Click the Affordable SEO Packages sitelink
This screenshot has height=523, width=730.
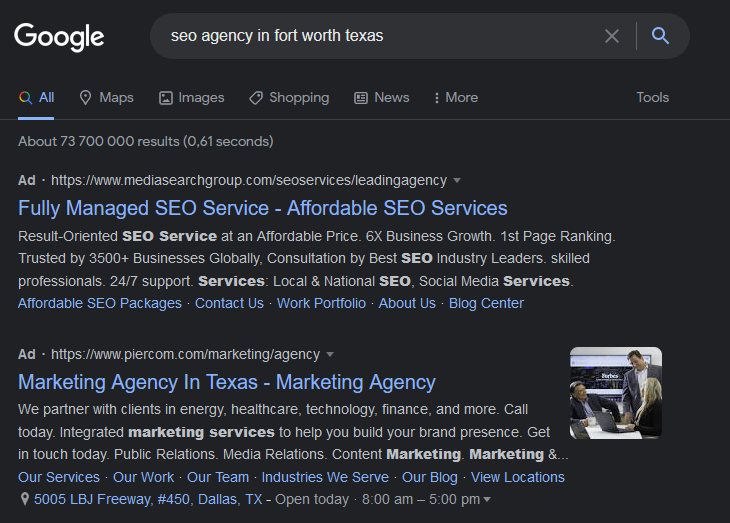100,303
